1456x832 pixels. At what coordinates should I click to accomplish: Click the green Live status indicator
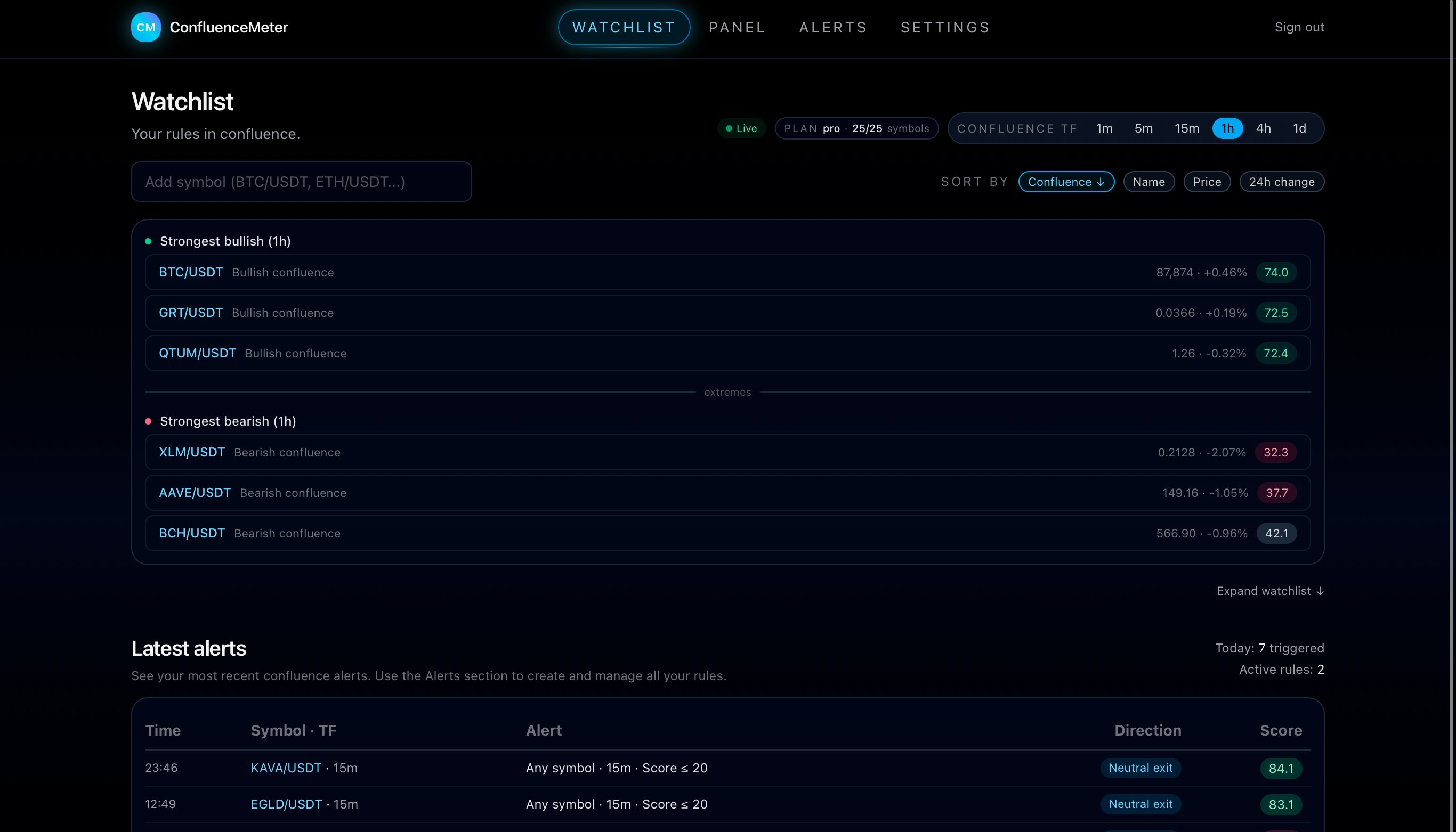tap(741, 128)
